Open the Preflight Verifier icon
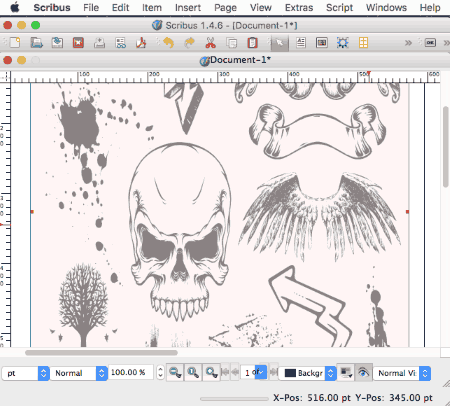Image resolution: width=450 pixels, height=406 pixels. tap(120, 43)
